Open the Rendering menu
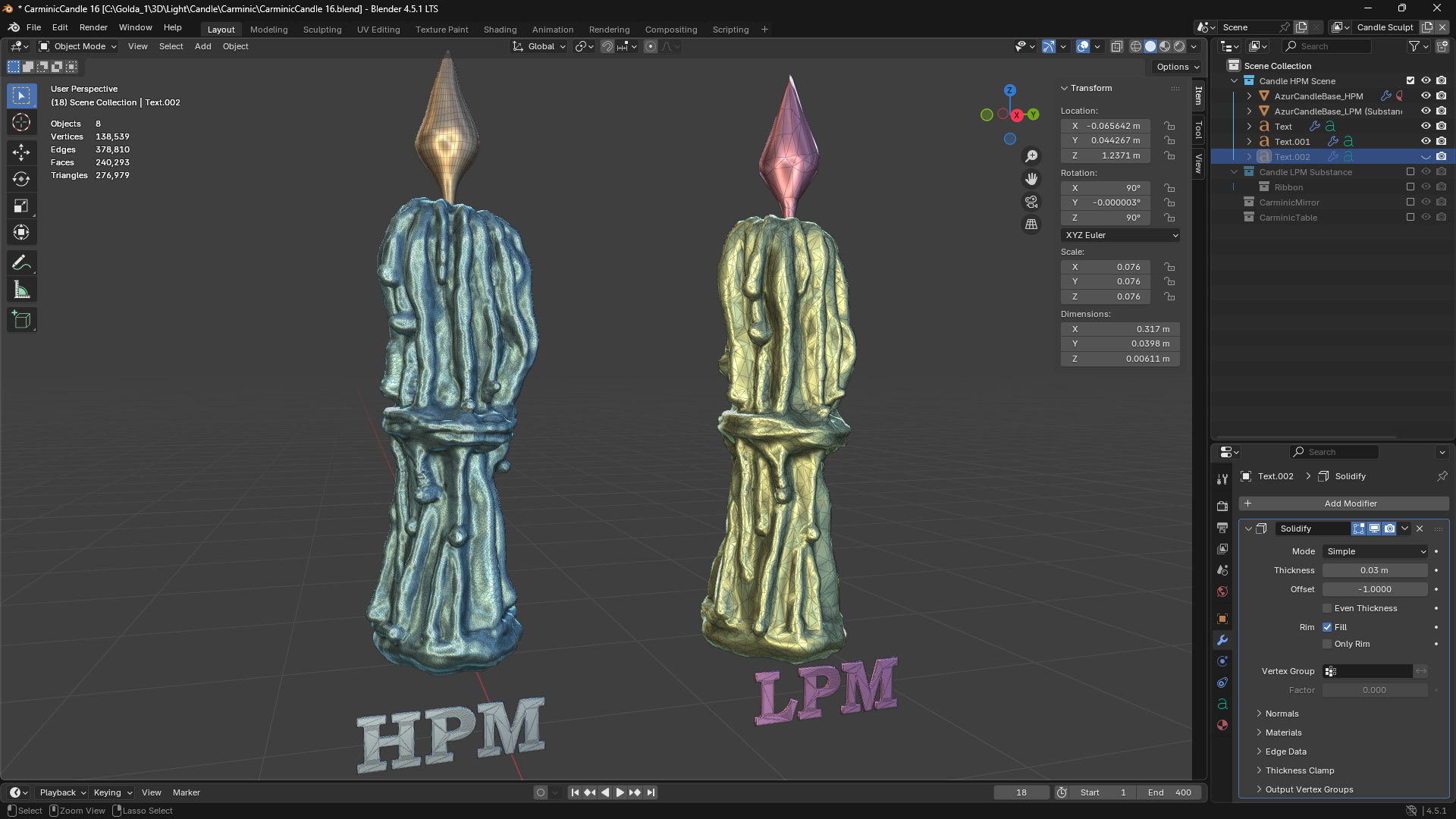Image resolution: width=1456 pixels, height=819 pixels. click(610, 30)
